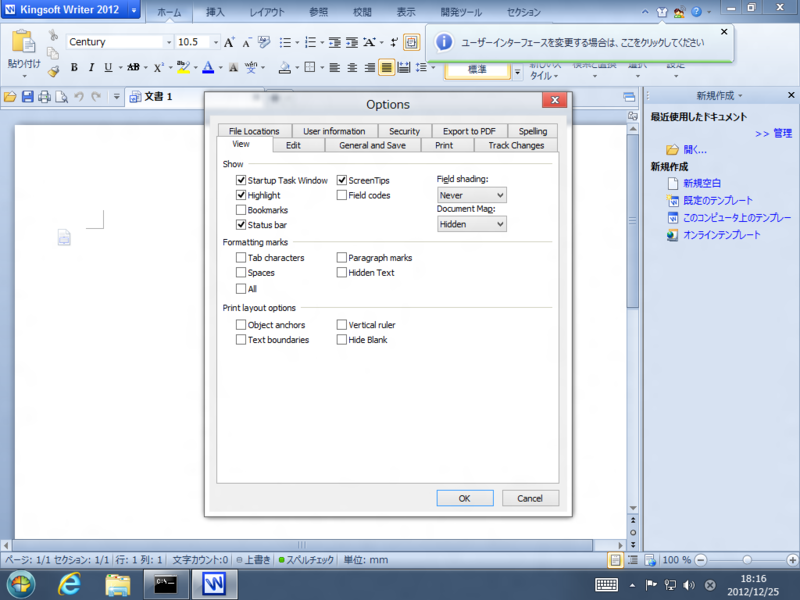
Task: Enable Tab characters checkbox
Action: point(241,258)
